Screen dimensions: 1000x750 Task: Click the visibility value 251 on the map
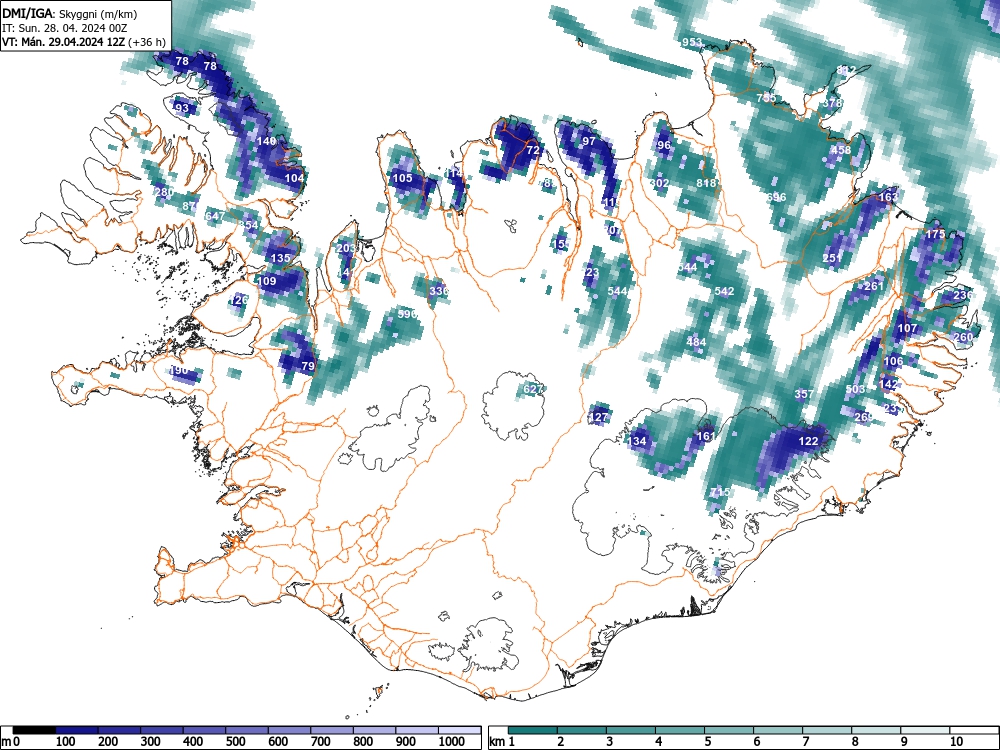[x=832, y=258]
